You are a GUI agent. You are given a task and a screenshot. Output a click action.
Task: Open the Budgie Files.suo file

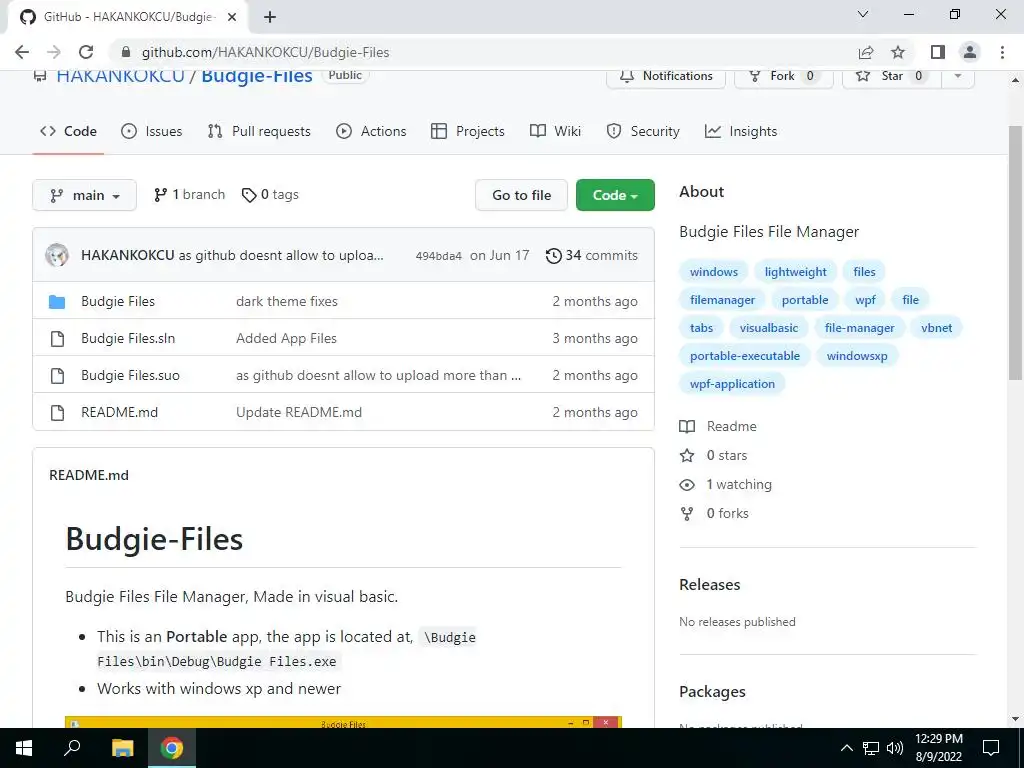[130, 376]
